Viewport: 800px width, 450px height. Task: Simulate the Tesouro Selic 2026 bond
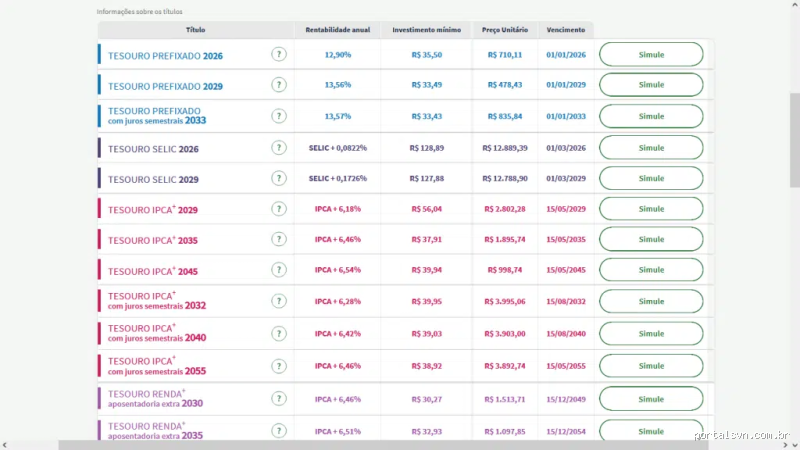click(651, 147)
